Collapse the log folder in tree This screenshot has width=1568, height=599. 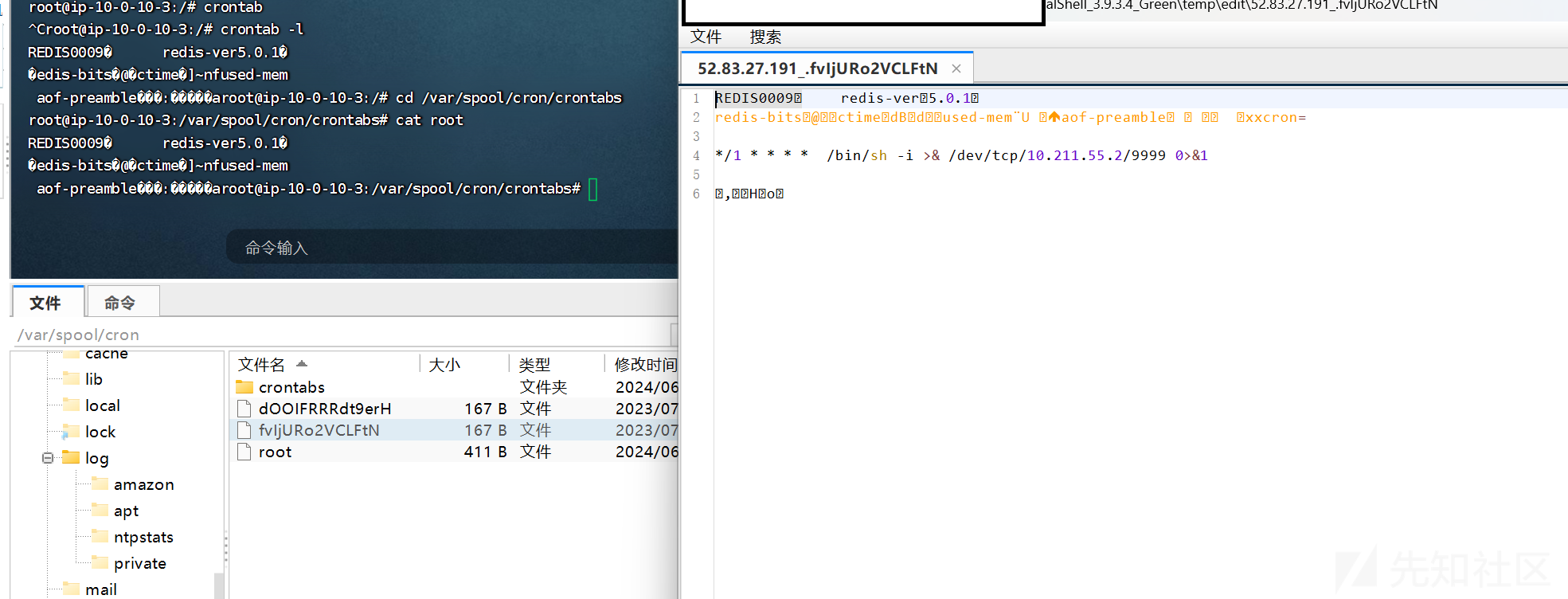48,458
